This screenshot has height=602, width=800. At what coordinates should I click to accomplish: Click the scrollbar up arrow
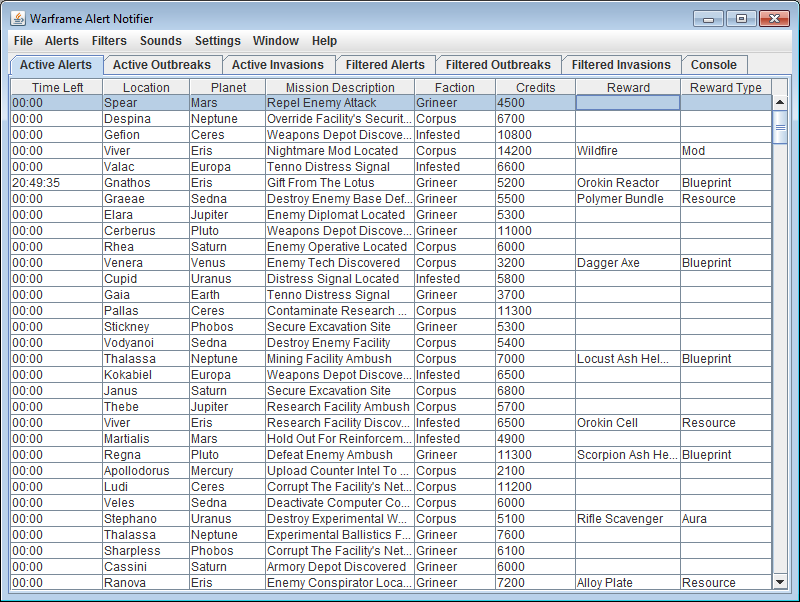780,102
